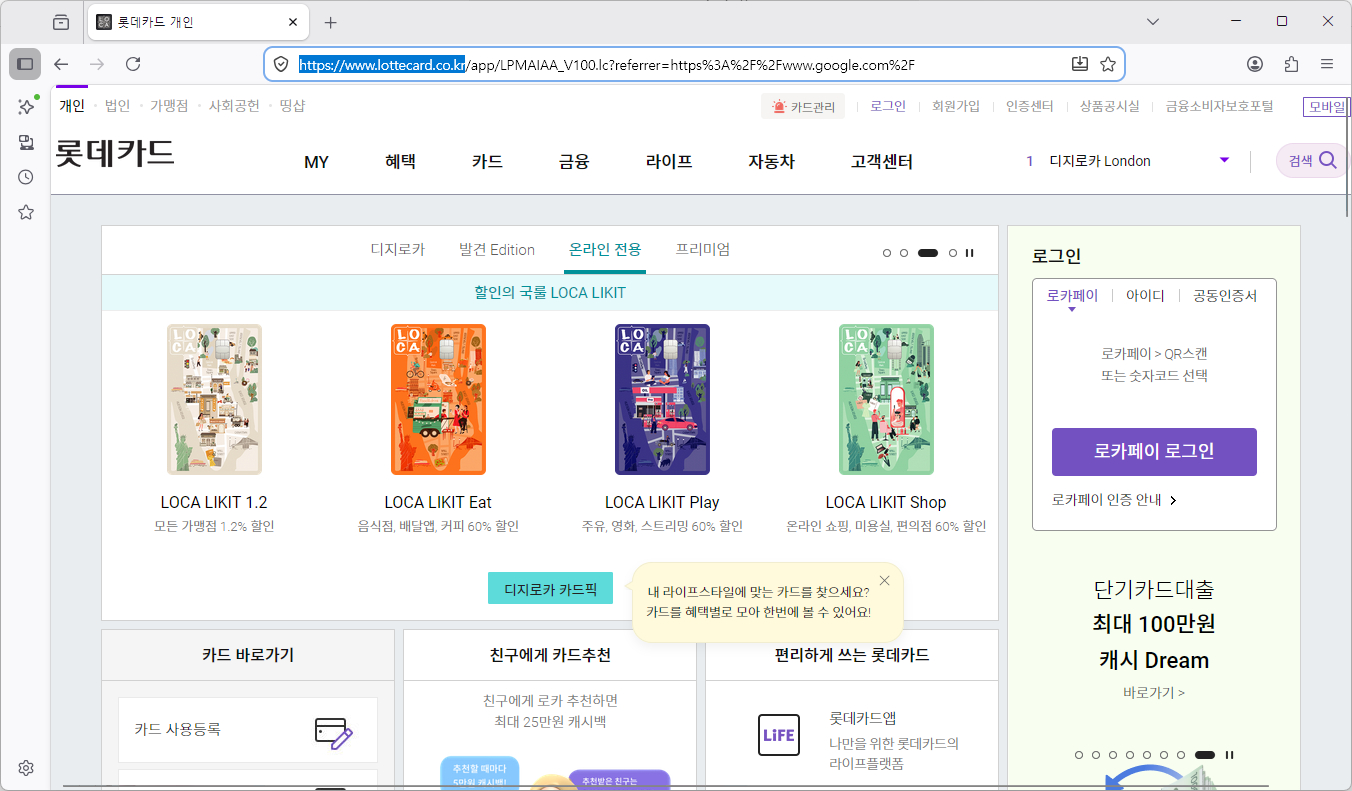The image size is (1352, 791).
Task: Click the site security shield icon
Action: 281,64
